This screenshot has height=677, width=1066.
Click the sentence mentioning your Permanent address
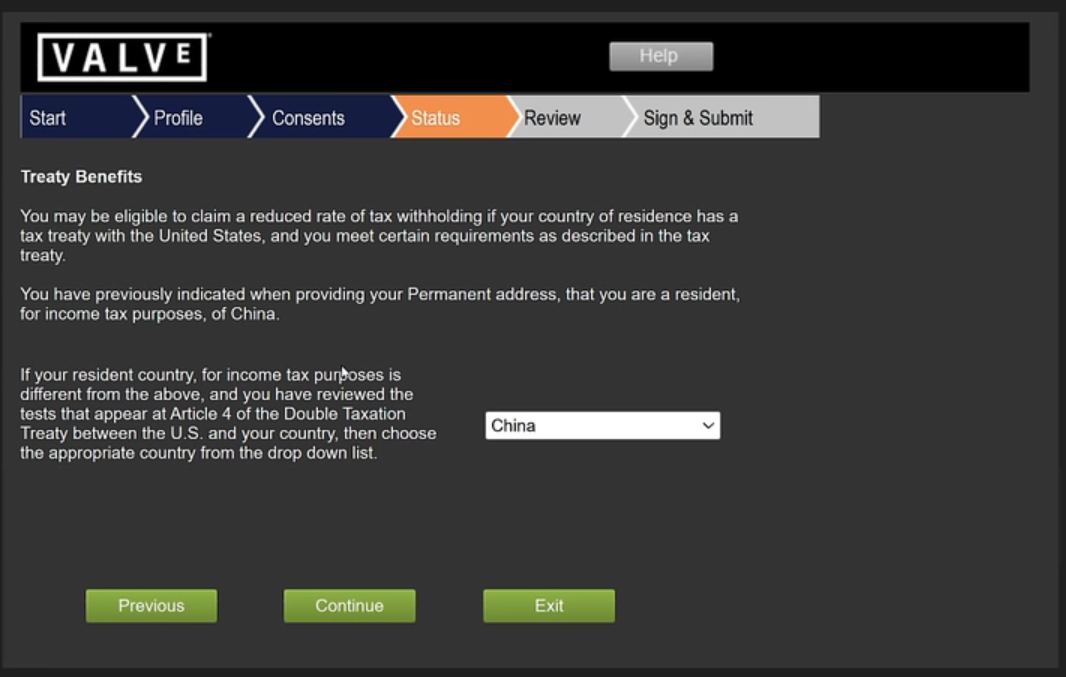379,304
